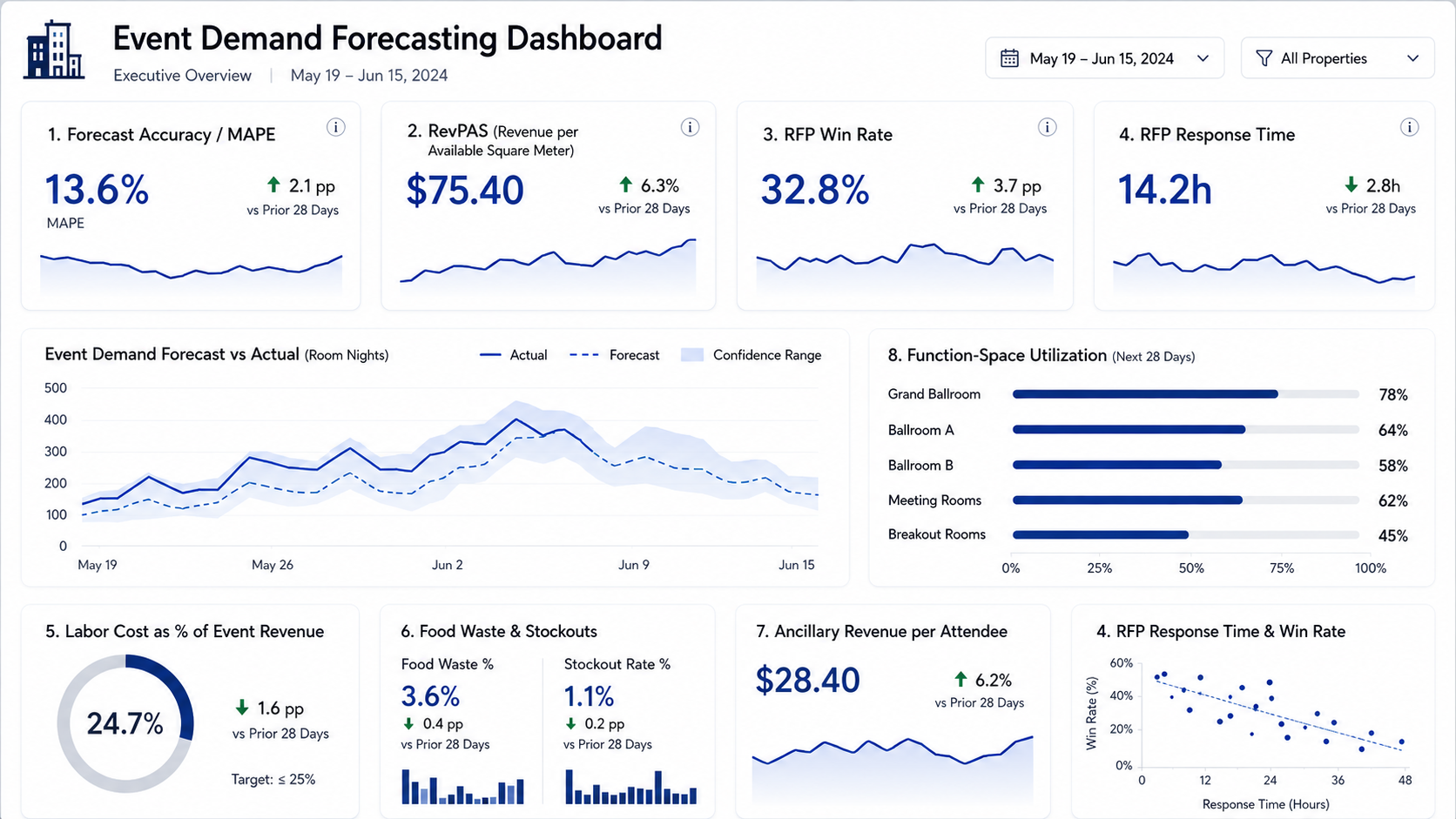Click the Response Time (Hours) axis label
The width and height of the screenshot is (1456, 819).
tap(1265, 804)
